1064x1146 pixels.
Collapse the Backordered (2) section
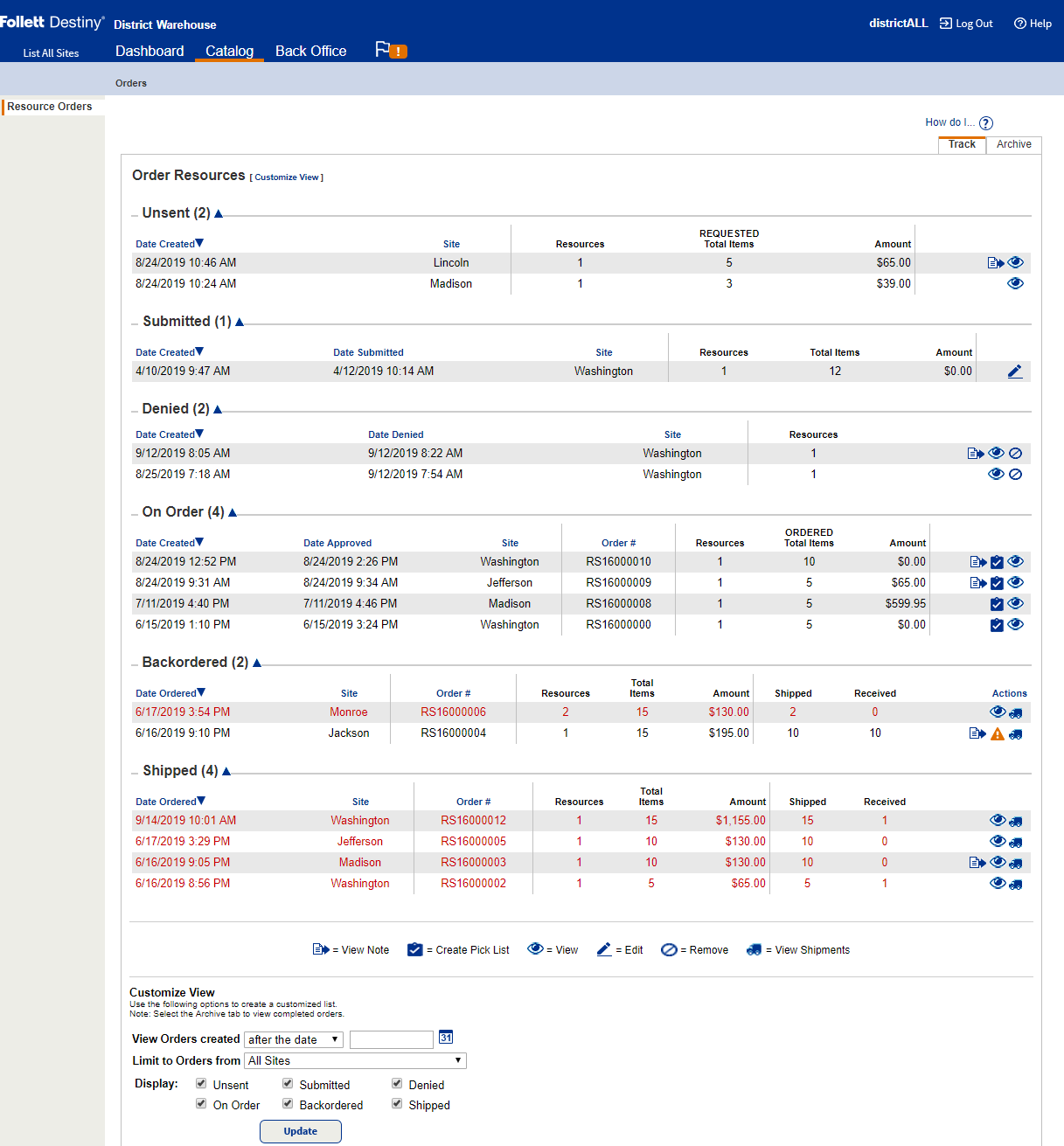pos(257,663)
